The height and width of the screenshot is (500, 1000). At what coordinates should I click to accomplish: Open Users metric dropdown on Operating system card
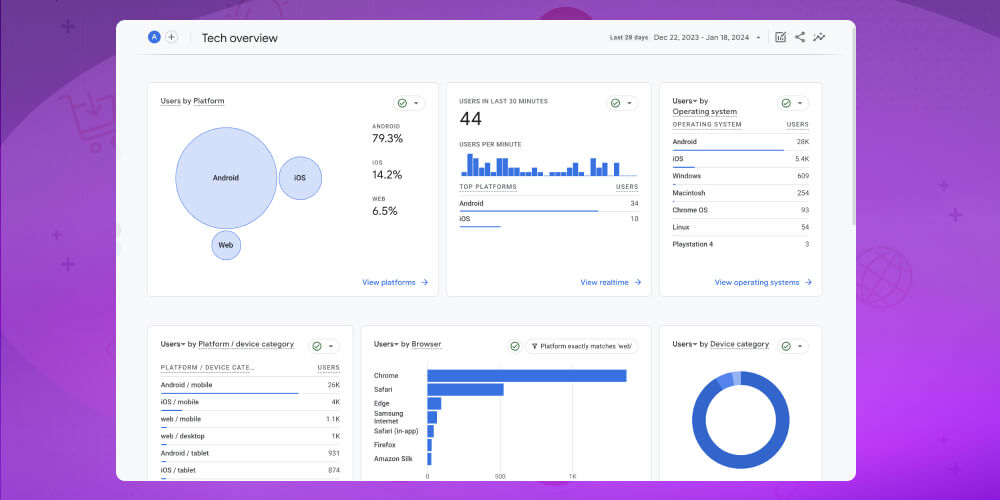[685, 101]
